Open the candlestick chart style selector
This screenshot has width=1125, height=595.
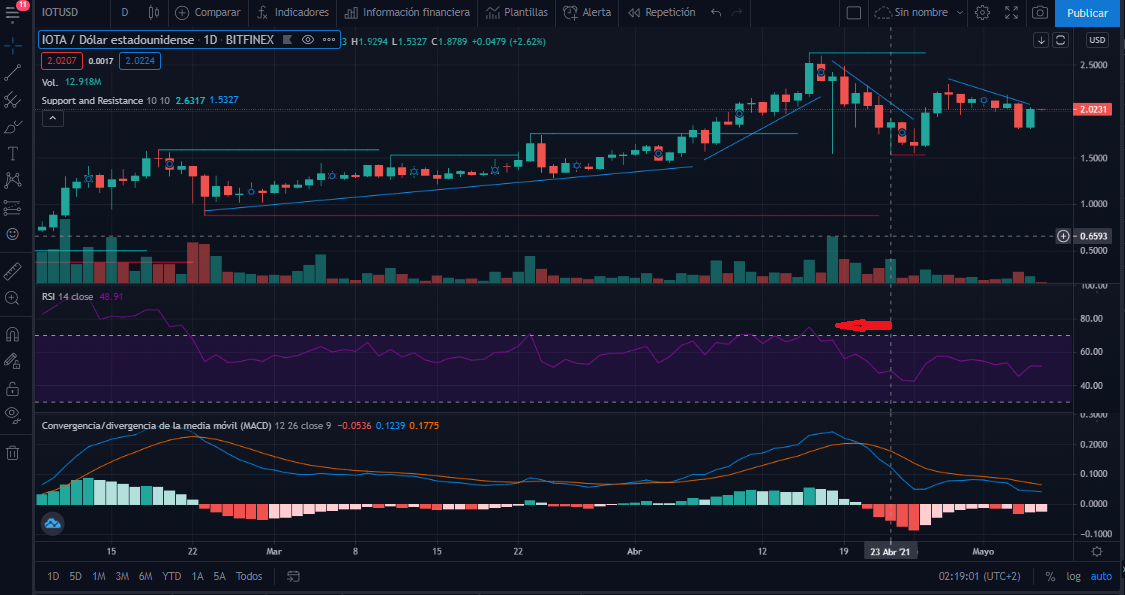(x=153, y=13)
